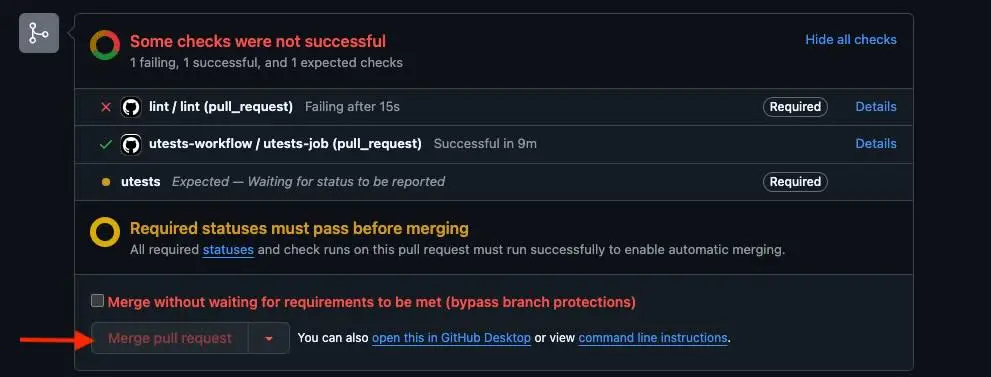Click the Required badge on the utests row
This screenshot has height=377, width=991.
coord(795,182)
